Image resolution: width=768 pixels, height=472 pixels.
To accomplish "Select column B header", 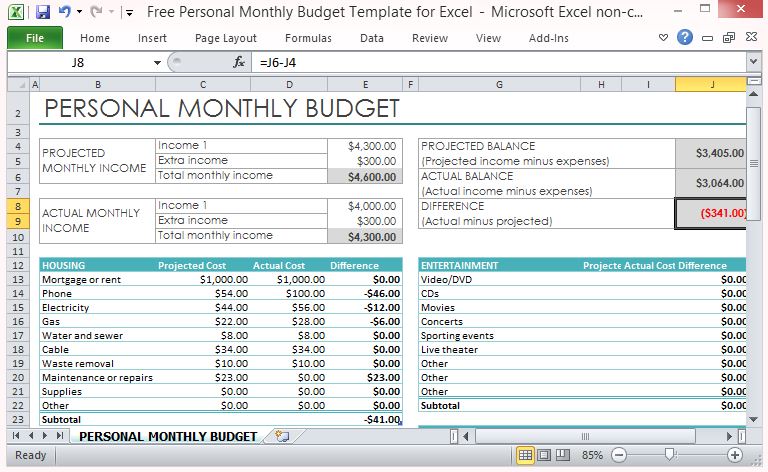I will pos(98,85).
